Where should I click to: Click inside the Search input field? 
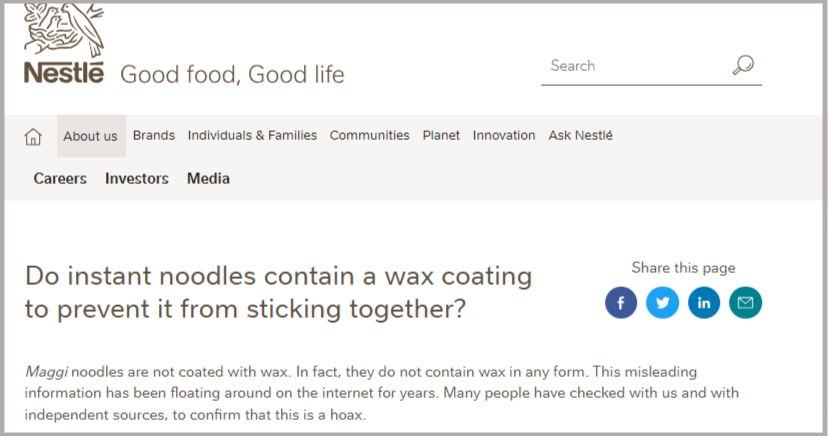tap(636, 66)
